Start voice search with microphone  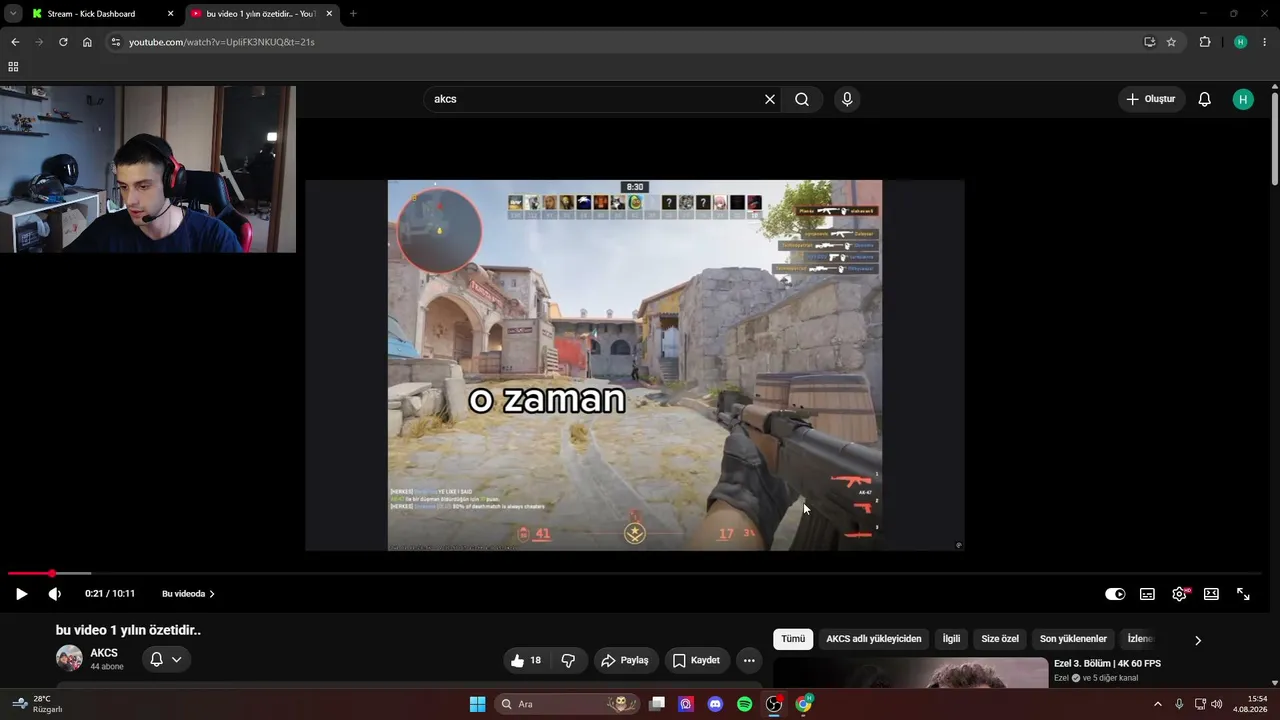847,99
